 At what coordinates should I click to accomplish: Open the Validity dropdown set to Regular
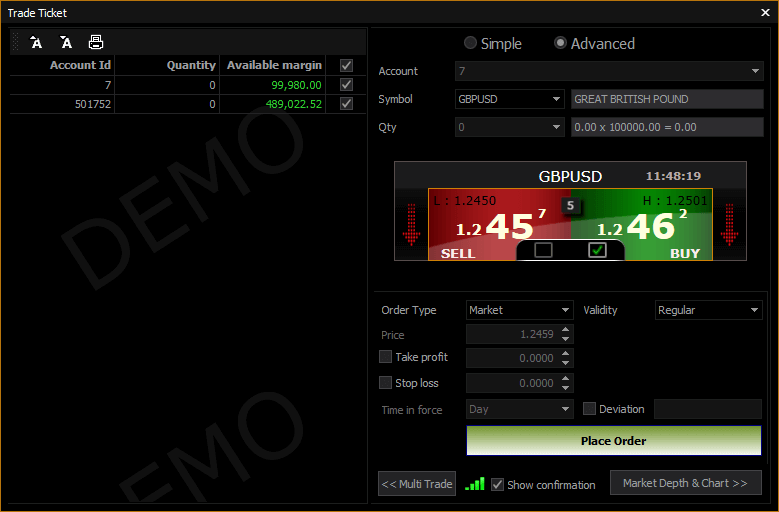tap(708, 310)
